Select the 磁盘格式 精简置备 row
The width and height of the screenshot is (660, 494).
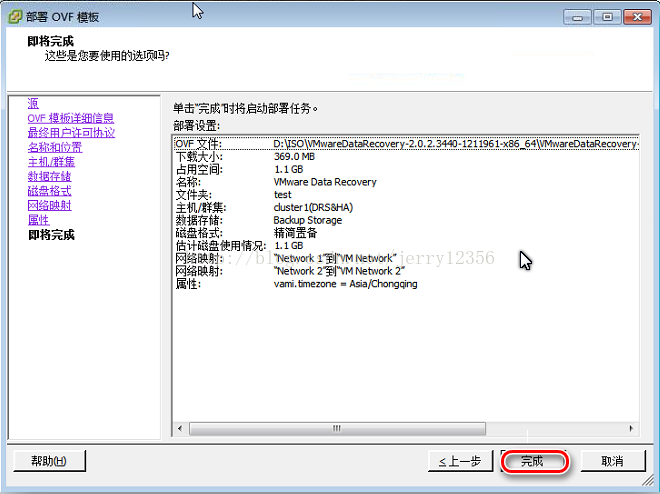click(406, 233)
